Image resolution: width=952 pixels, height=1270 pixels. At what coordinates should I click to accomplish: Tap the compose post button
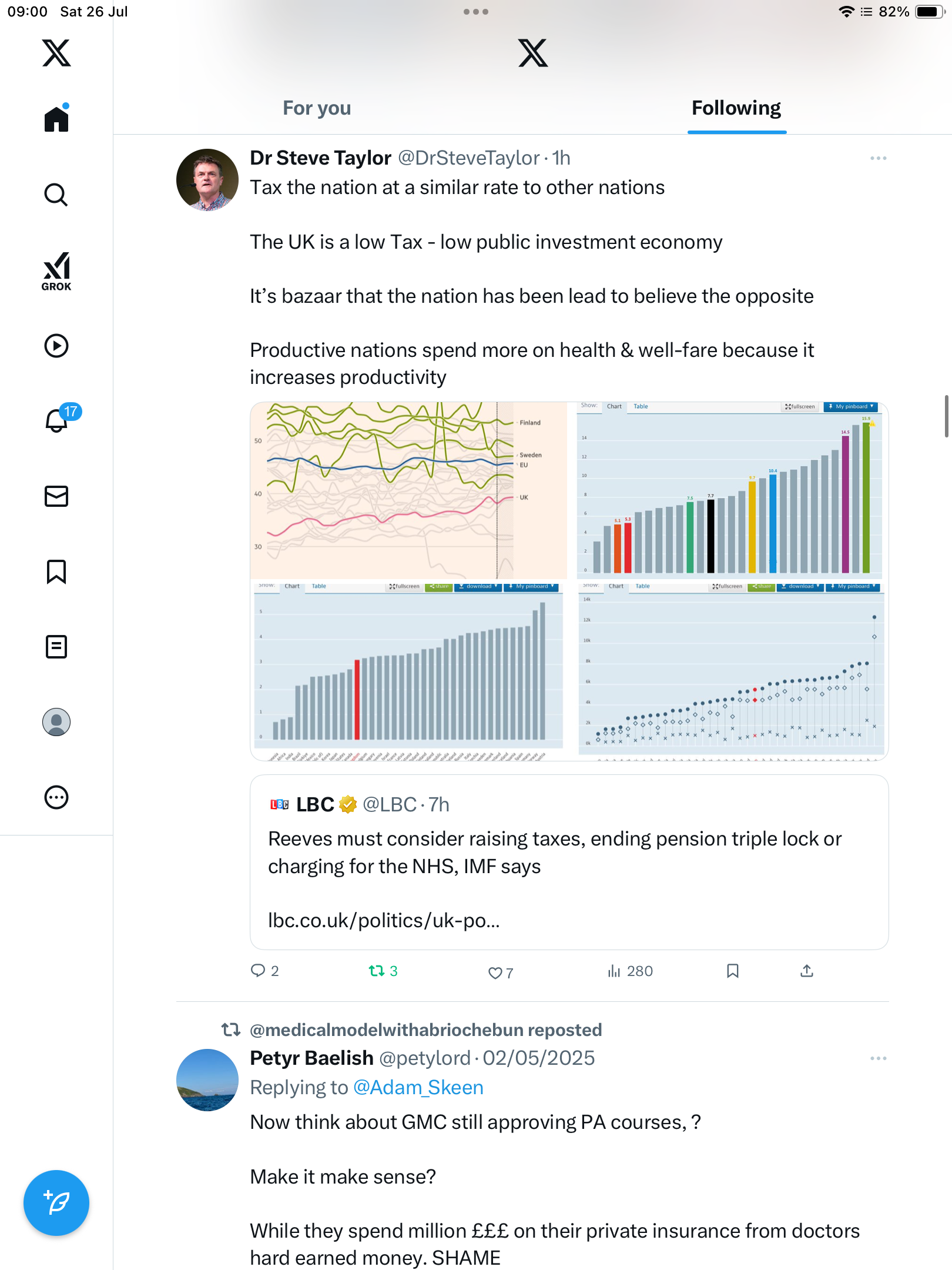[x=56, y=1203]
